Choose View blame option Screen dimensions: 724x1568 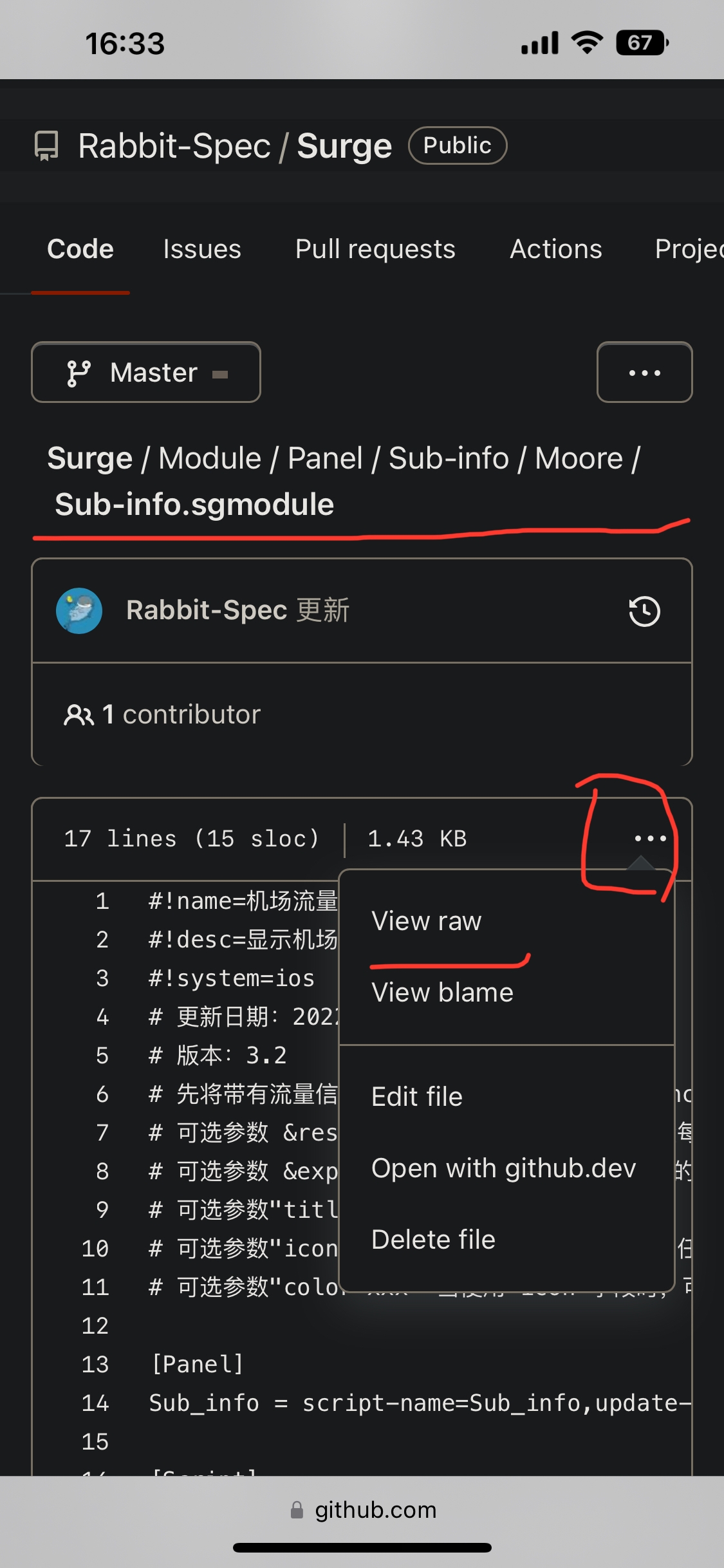(x=442, y=993)
